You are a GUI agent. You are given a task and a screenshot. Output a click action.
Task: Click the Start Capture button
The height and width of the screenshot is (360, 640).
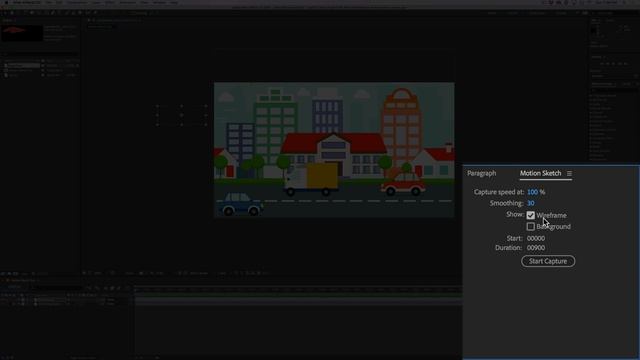548,261
